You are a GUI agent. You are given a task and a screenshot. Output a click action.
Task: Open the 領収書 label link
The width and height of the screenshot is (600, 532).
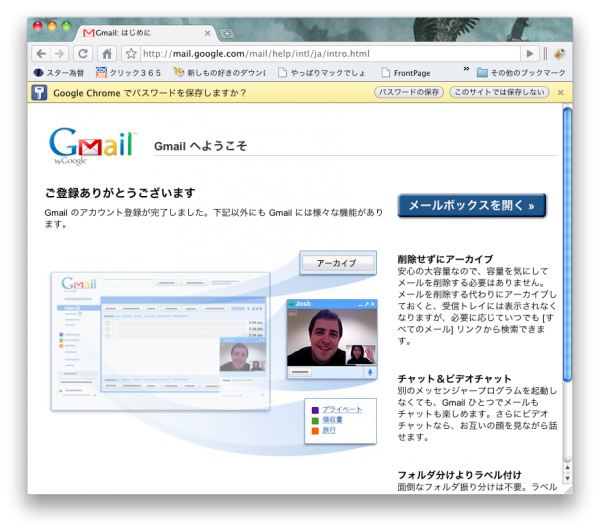pyautogui.click(x=332, y=420)
